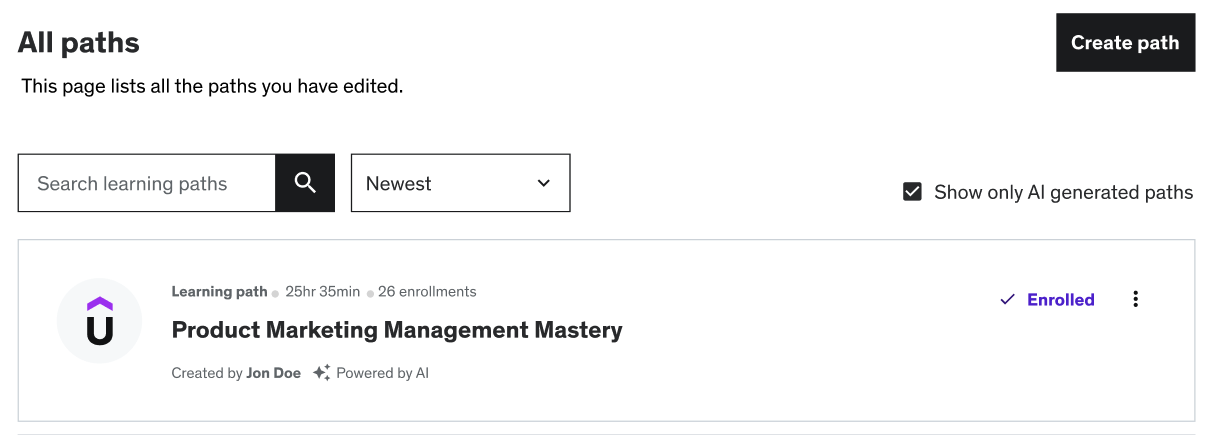This screenshot has height=435, width=1212.
Task: Click the 25hr 35min duration text
Action: point(322,292)
